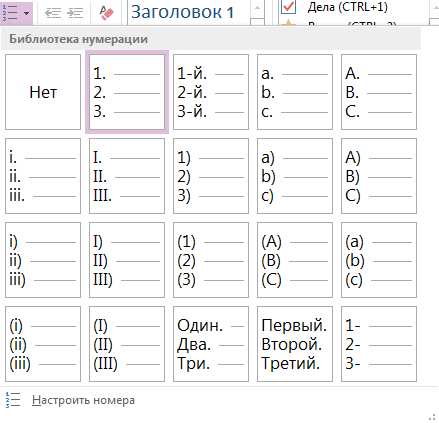
Task: Clear formatting with the eraser icon
Action: click(106, 13)
